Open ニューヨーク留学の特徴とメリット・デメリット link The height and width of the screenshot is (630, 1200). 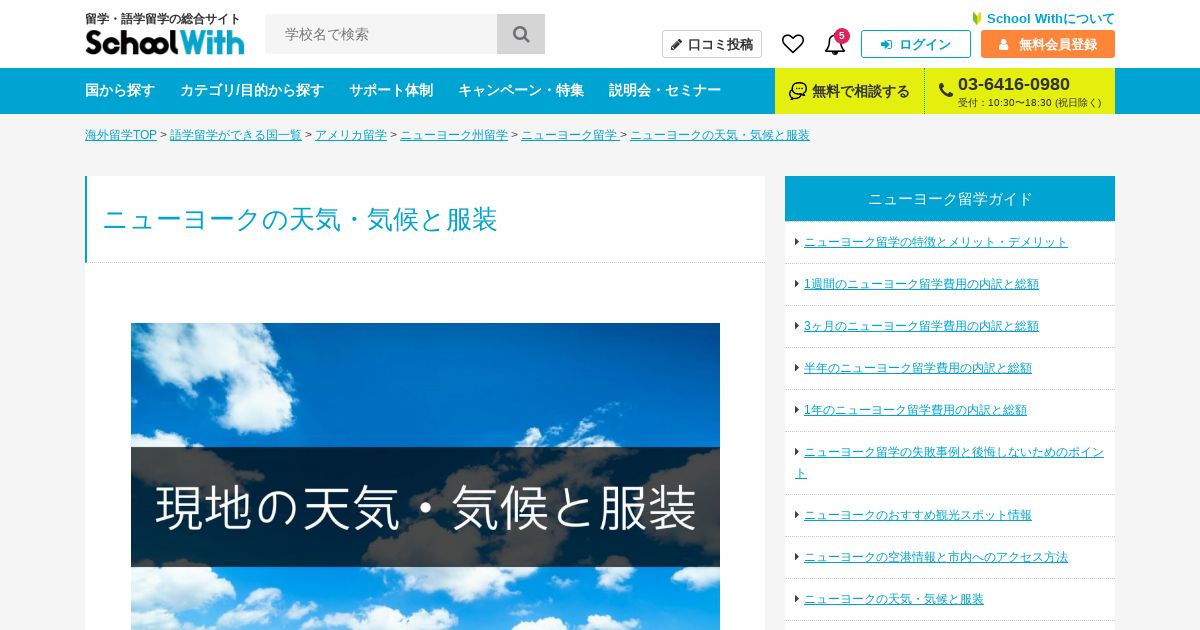click(x=936, y=242)
